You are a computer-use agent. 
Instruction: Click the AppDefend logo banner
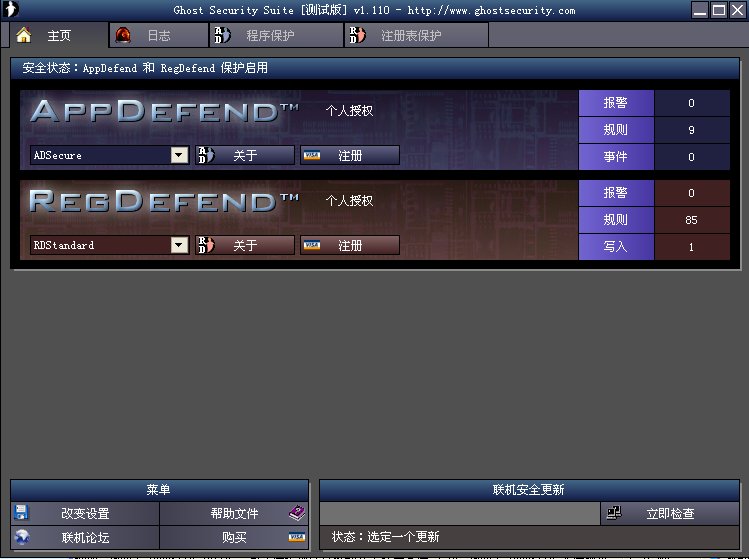[164, 111]
